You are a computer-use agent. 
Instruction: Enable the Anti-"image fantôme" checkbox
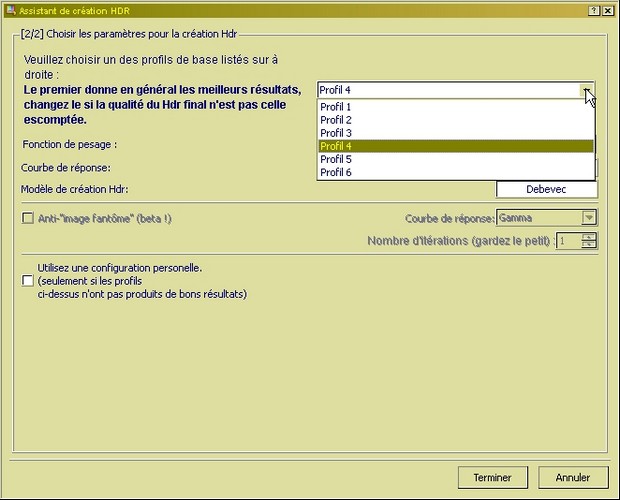pos(27,218)
